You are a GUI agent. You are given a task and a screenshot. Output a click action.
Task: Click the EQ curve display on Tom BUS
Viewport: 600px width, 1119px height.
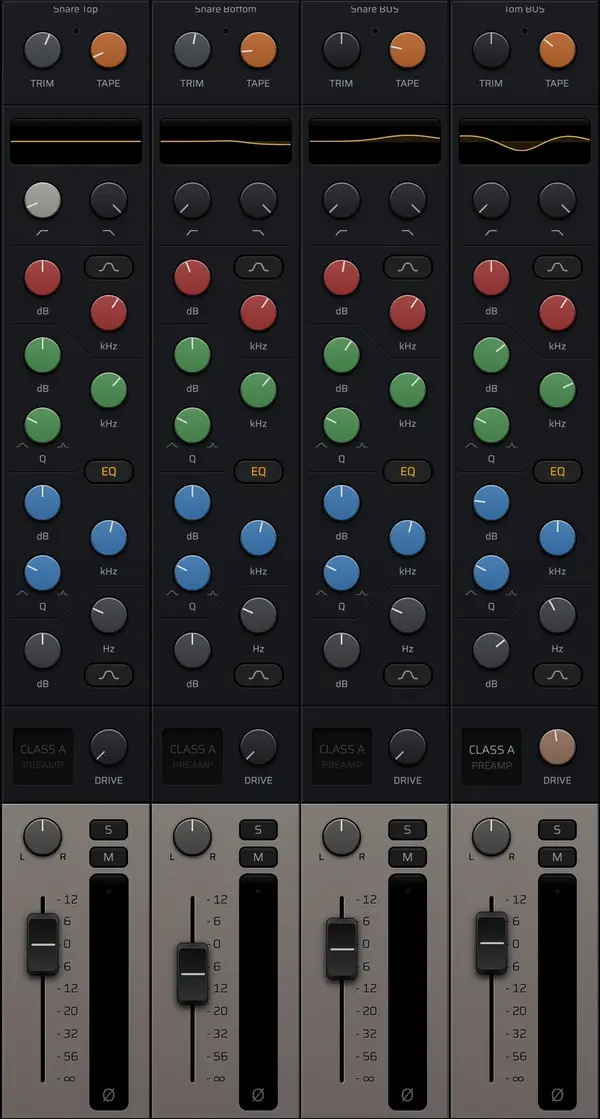pyautogui.click(x=524, y=141)
